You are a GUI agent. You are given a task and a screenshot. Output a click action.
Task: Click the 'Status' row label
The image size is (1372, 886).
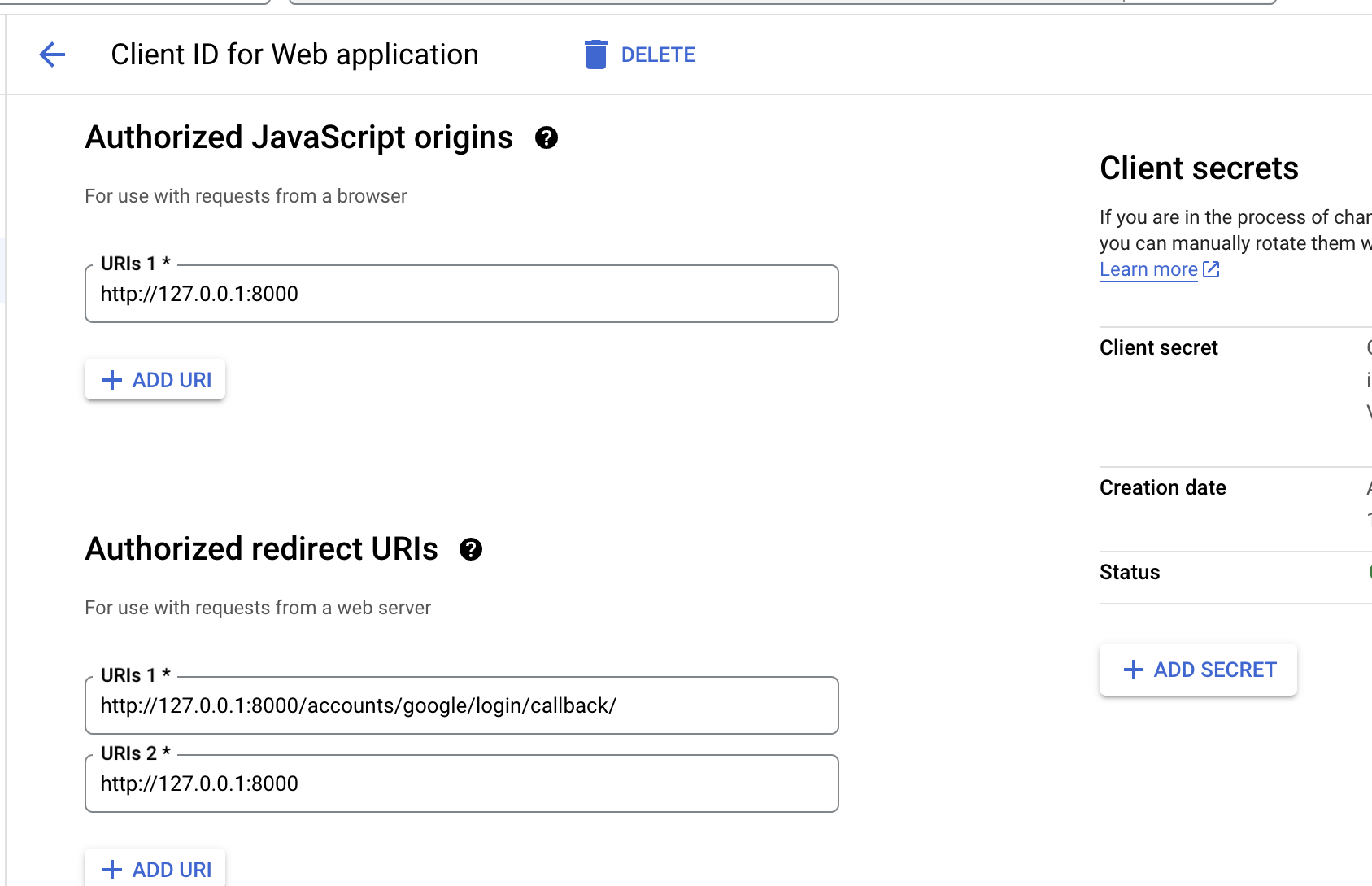1130,572
